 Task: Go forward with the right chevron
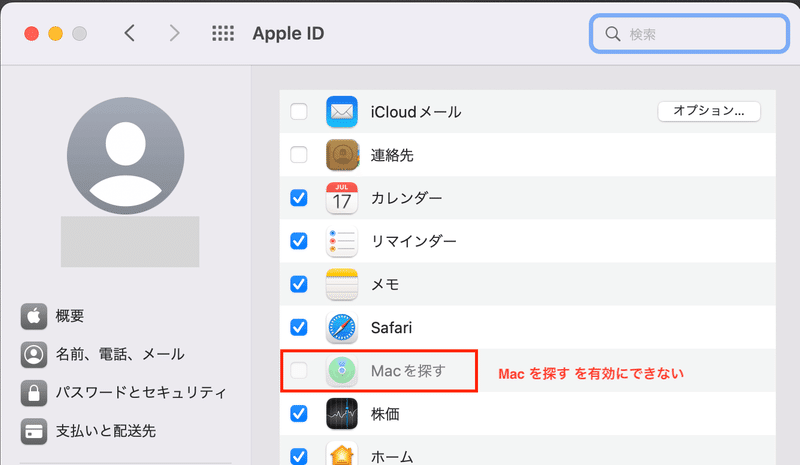click(174, 33)
